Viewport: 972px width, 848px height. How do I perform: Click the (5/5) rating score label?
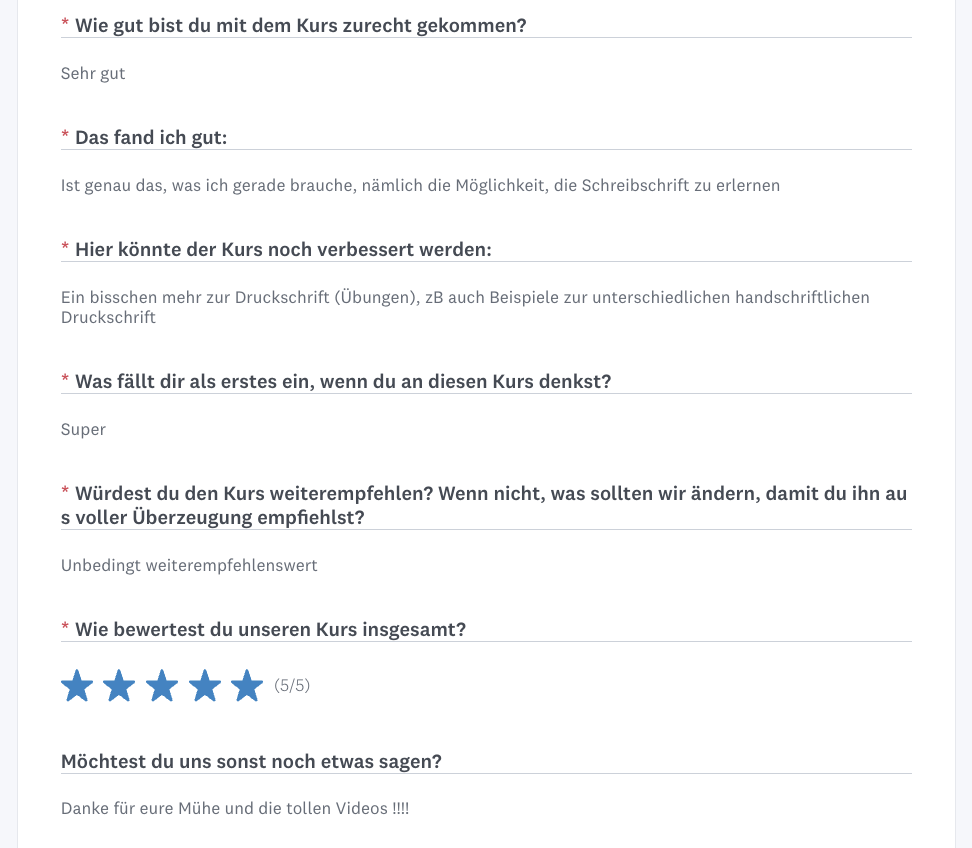[292, 686]
